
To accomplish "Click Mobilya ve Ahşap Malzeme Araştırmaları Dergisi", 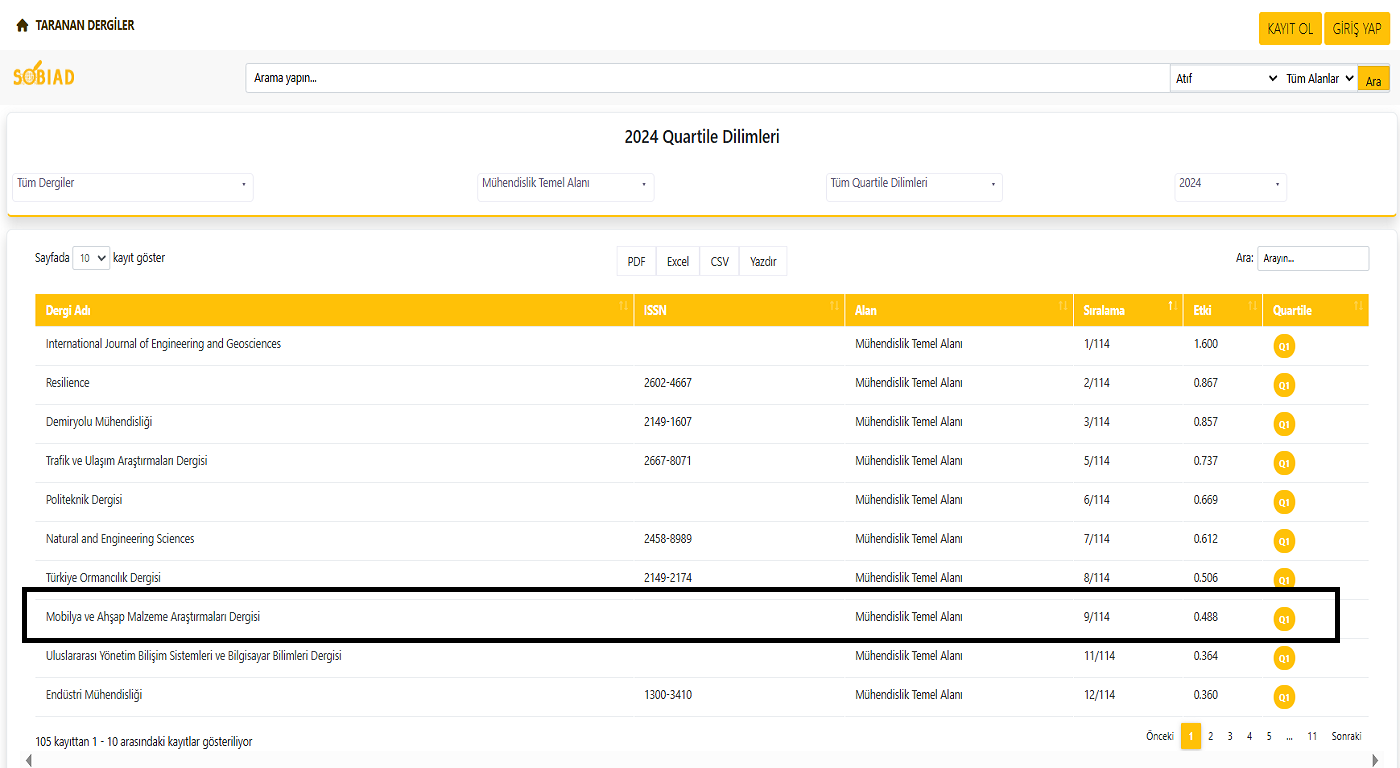I will 153,617.
